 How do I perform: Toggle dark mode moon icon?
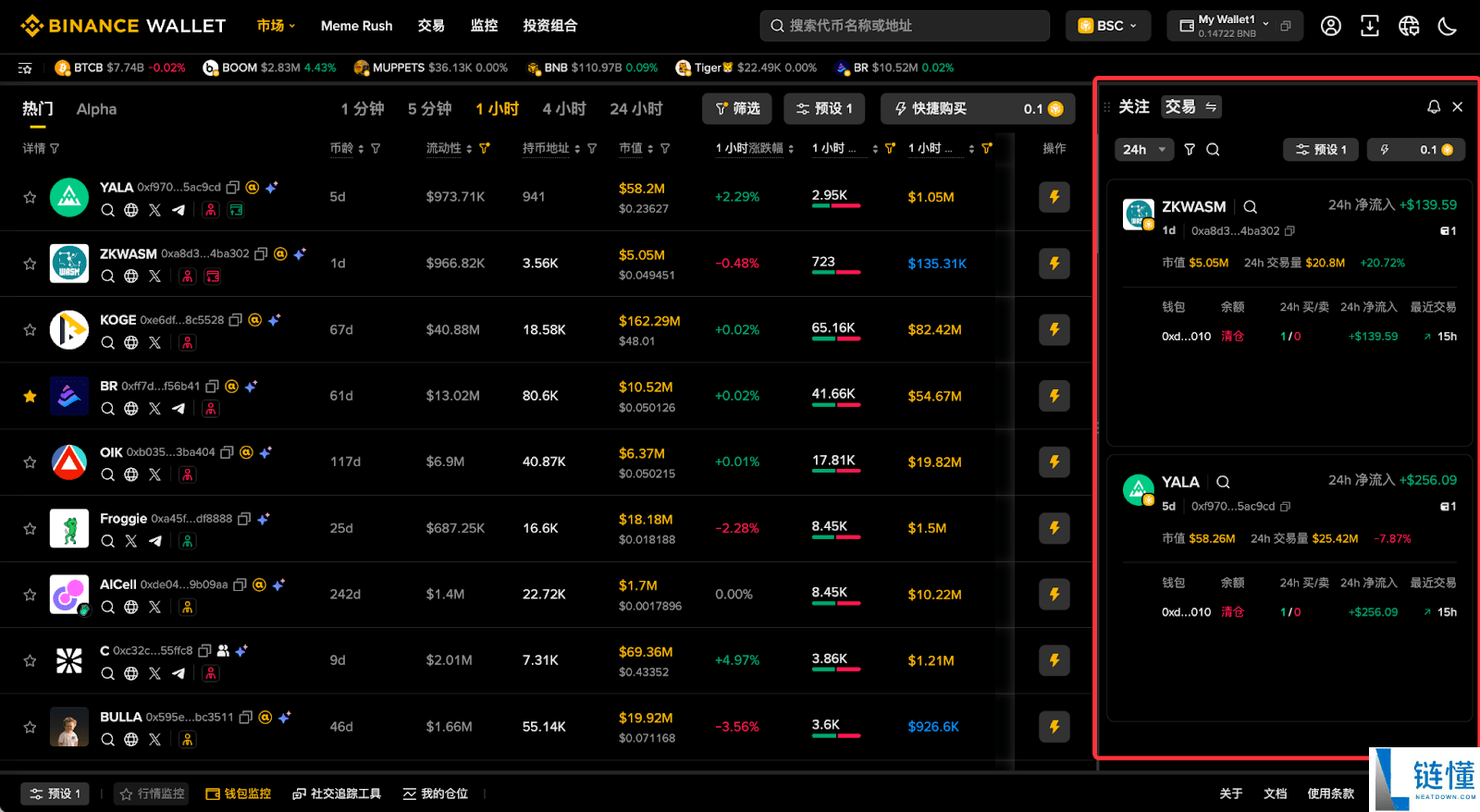(1448, 26)
